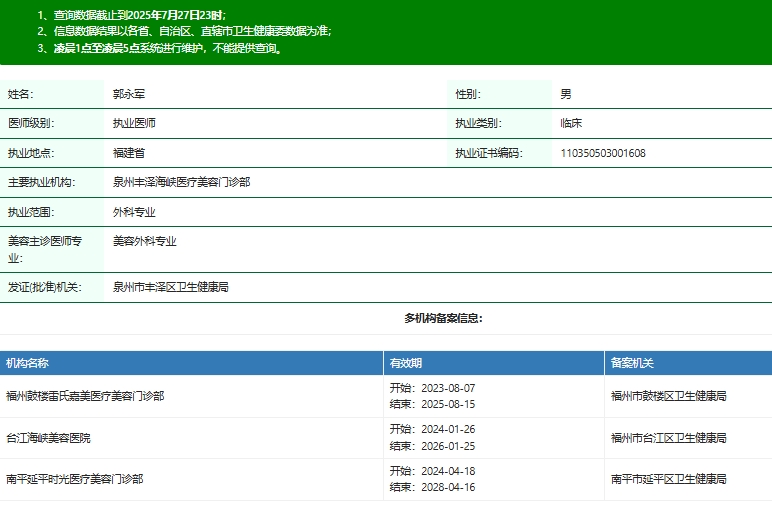
Task: Click the 执业医师 physician level value
Action: click(x=134, y=123)
